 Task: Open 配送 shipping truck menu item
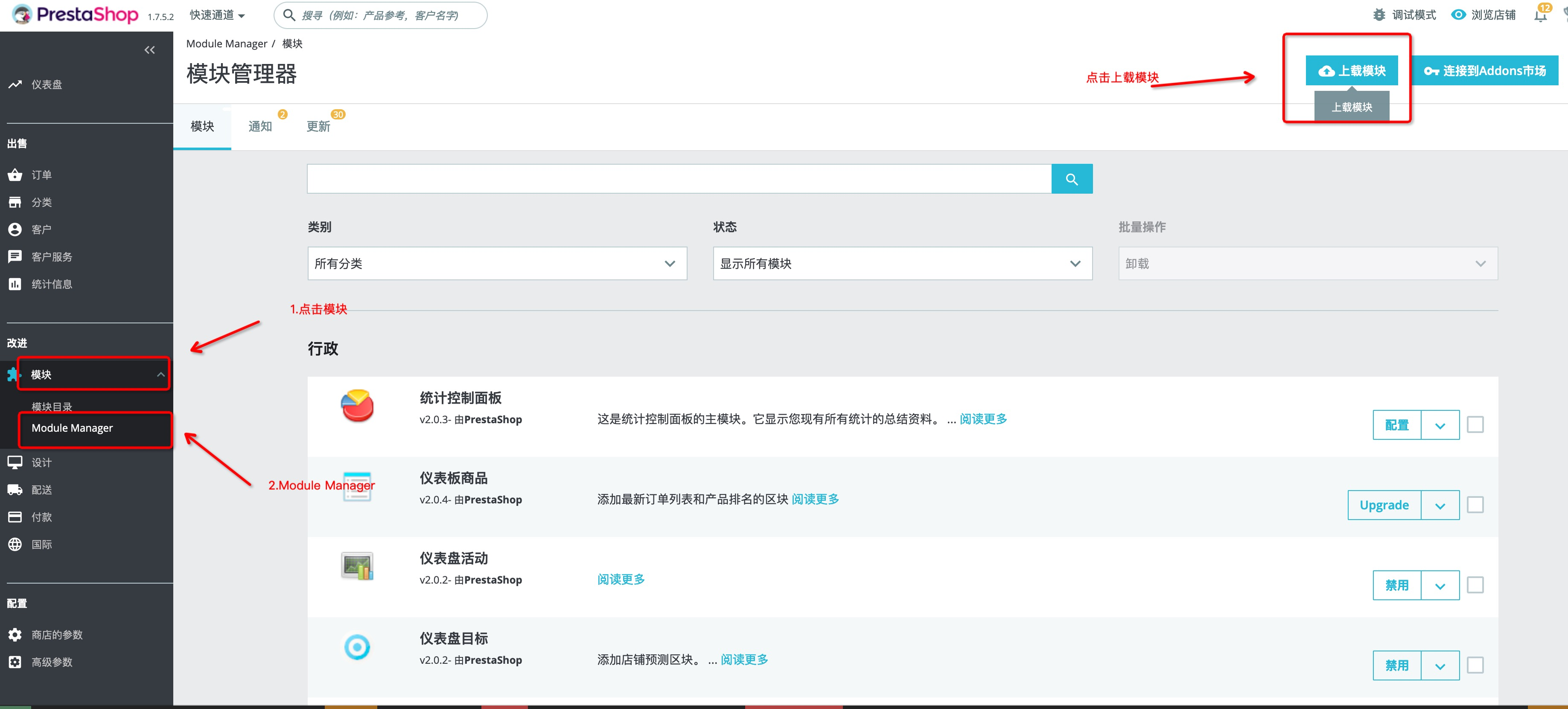coord(41,490)
